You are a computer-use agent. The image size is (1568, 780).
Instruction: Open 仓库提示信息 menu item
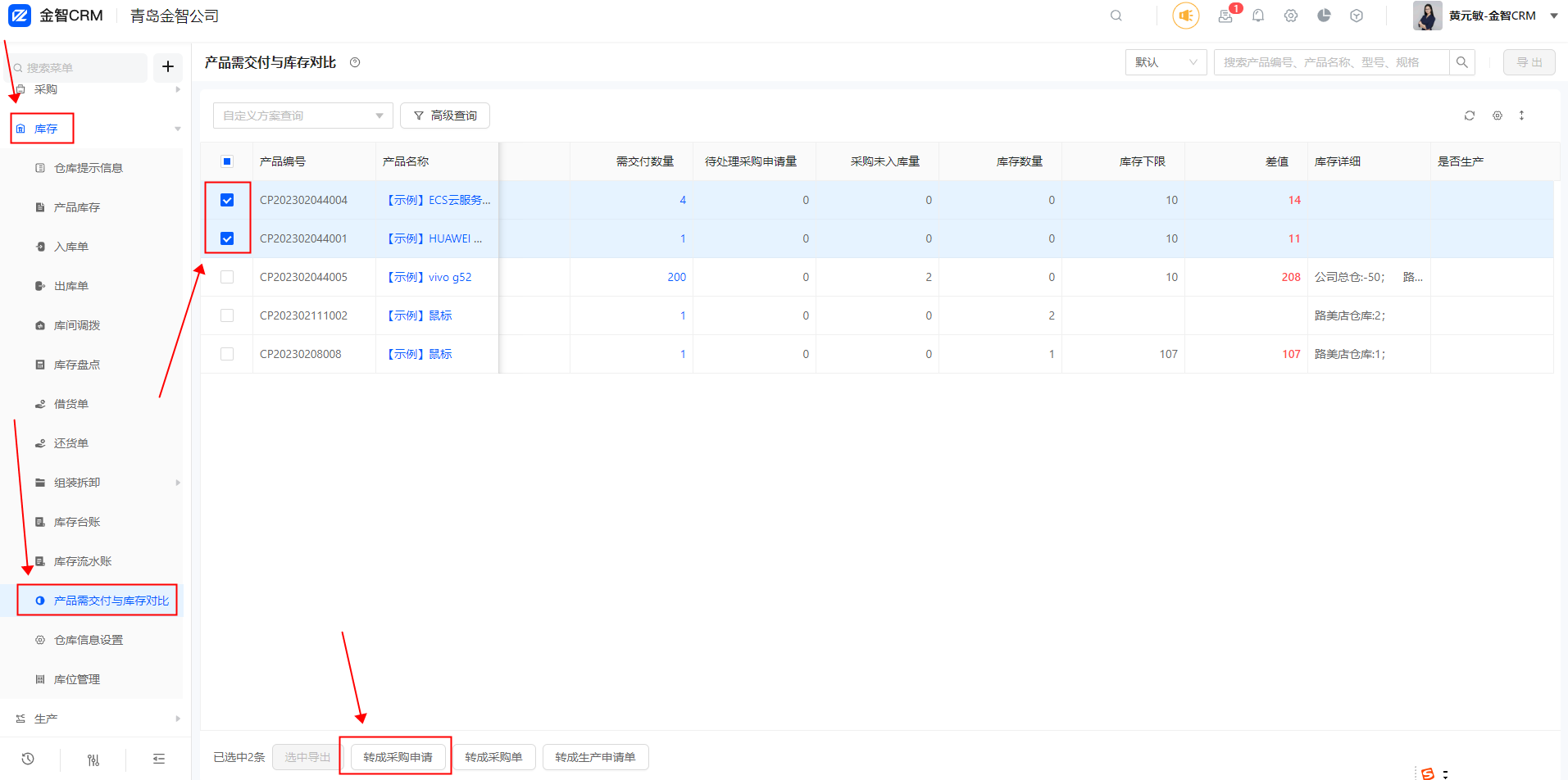click(x=89, y=168)
